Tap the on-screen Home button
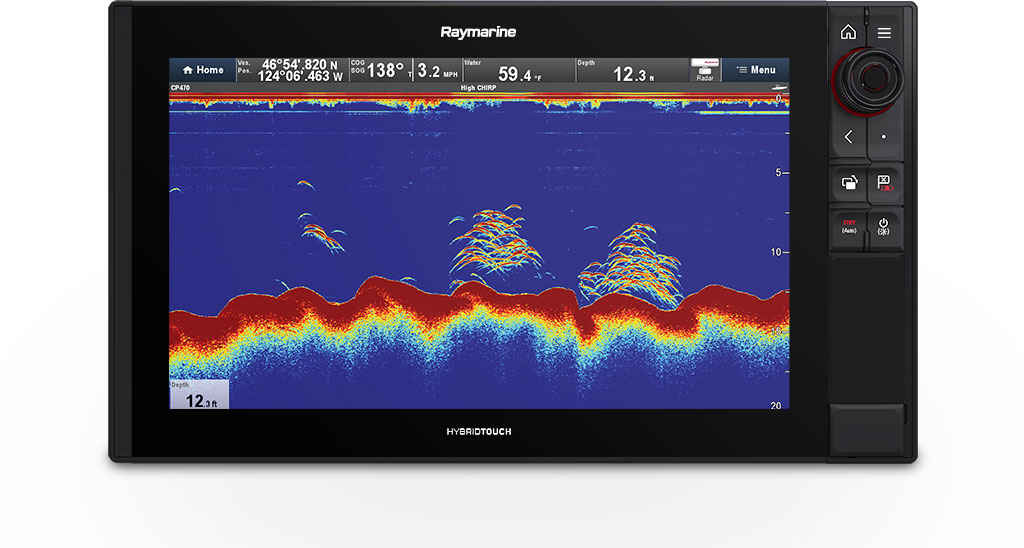Image resolution: width=1024 pixels, height=548 pixels. (x=202, y=70)
